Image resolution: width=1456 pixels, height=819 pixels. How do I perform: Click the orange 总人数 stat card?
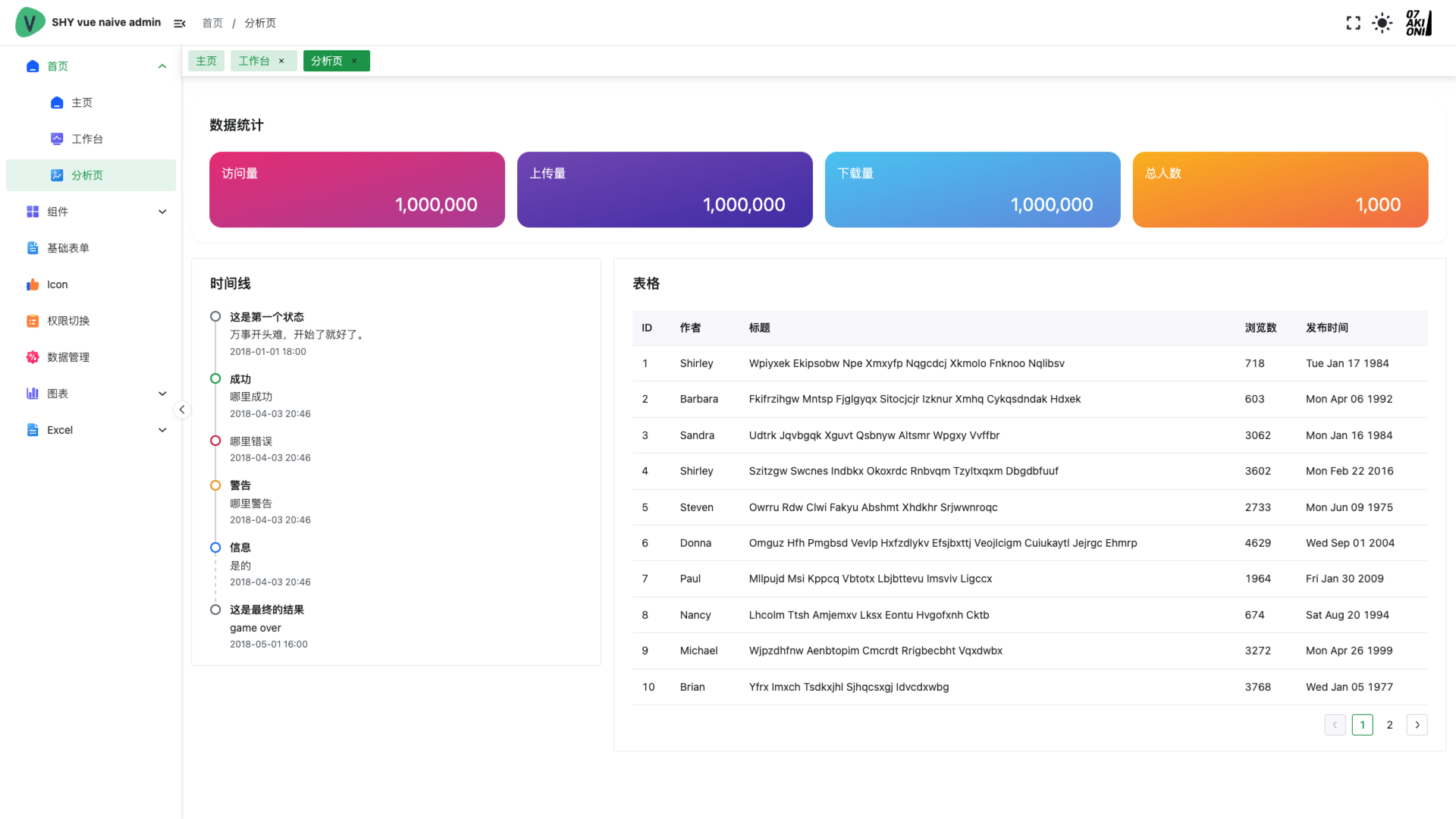(1281, 190)
